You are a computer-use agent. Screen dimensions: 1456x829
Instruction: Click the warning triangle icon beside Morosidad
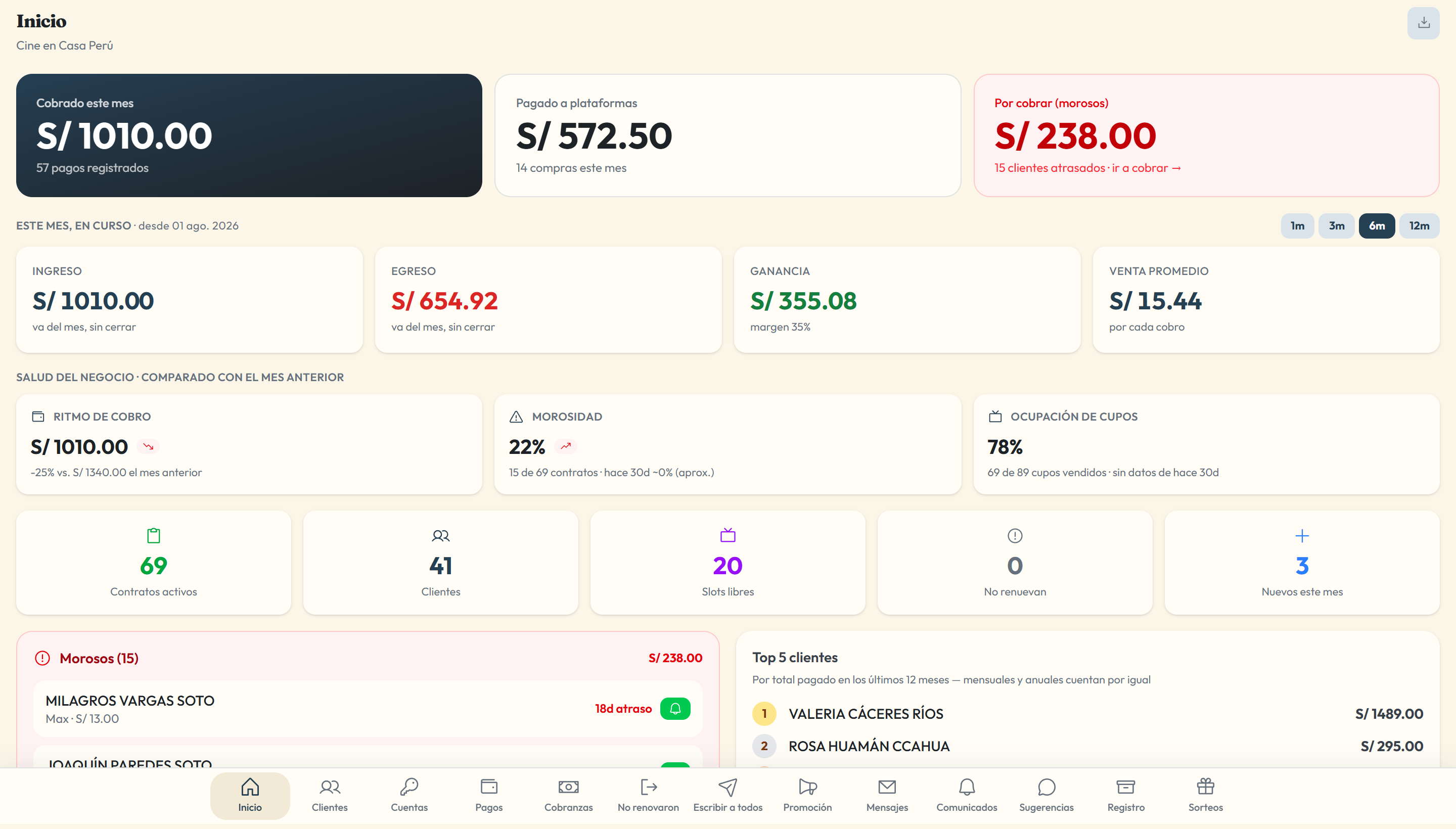coord(516,417)
